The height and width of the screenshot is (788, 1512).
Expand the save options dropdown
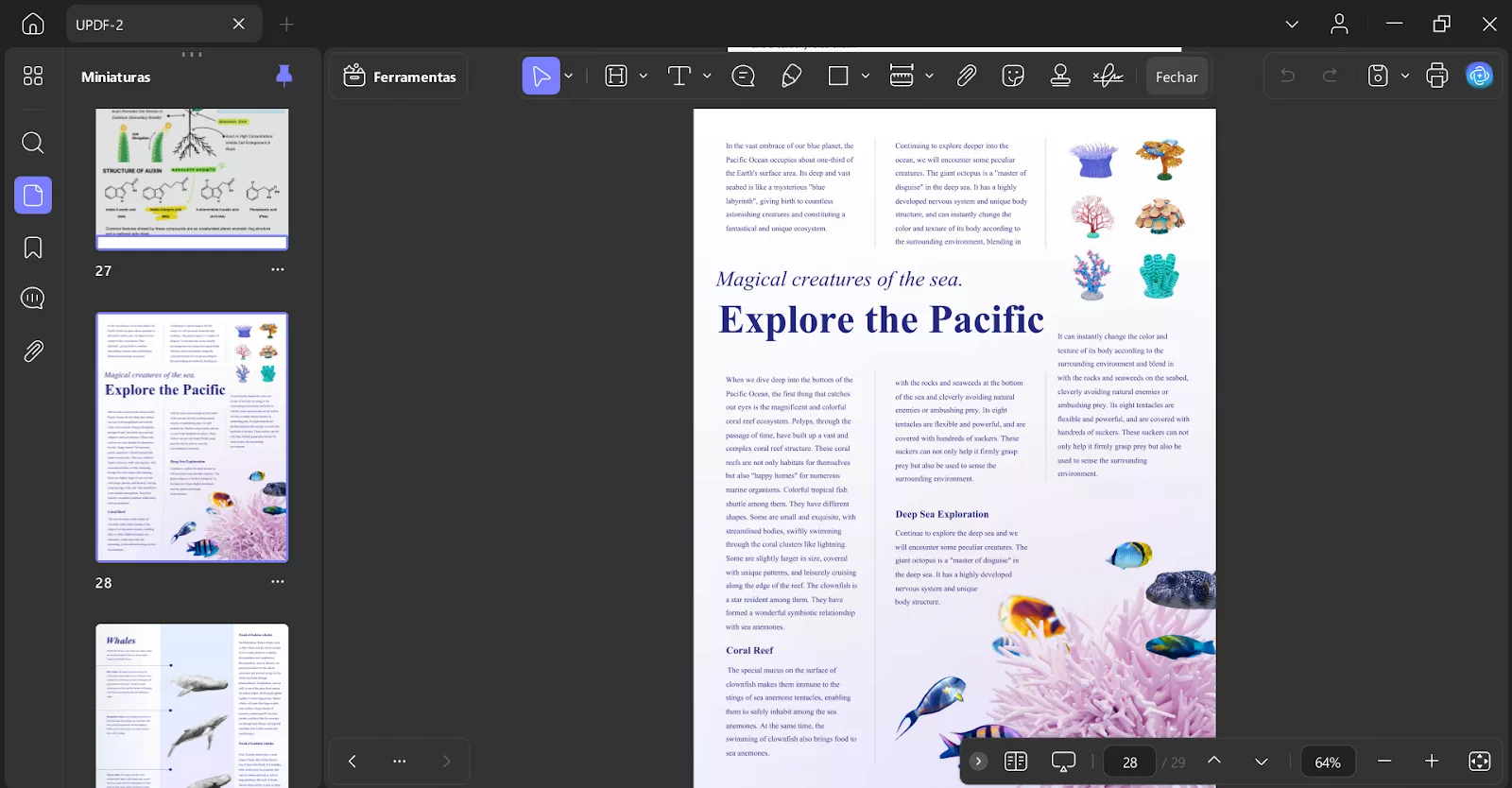1405,76
